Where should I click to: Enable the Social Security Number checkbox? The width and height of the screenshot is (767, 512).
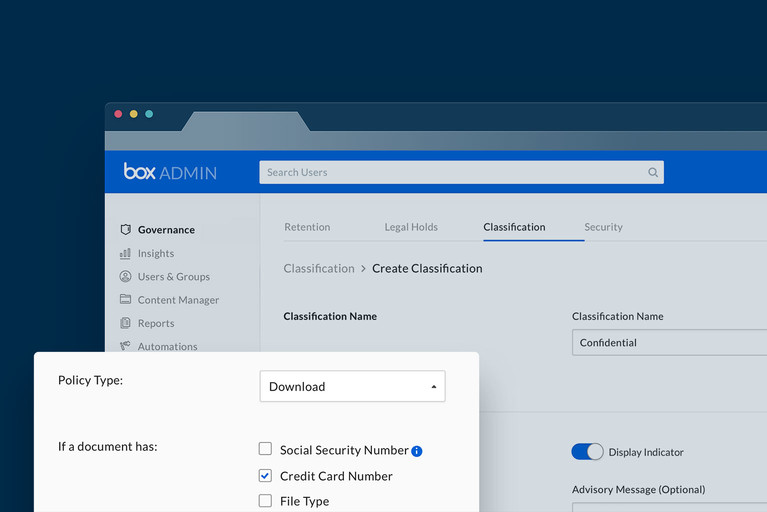coord(265,450)
